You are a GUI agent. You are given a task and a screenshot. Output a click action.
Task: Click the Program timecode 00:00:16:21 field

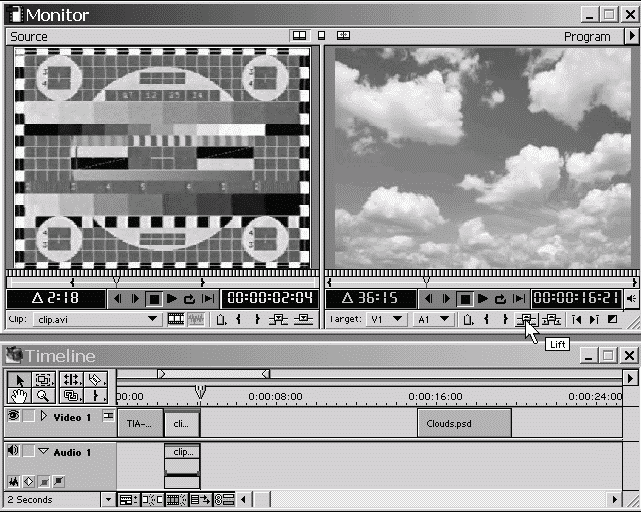pyautogui.click(x=574, y=298)
